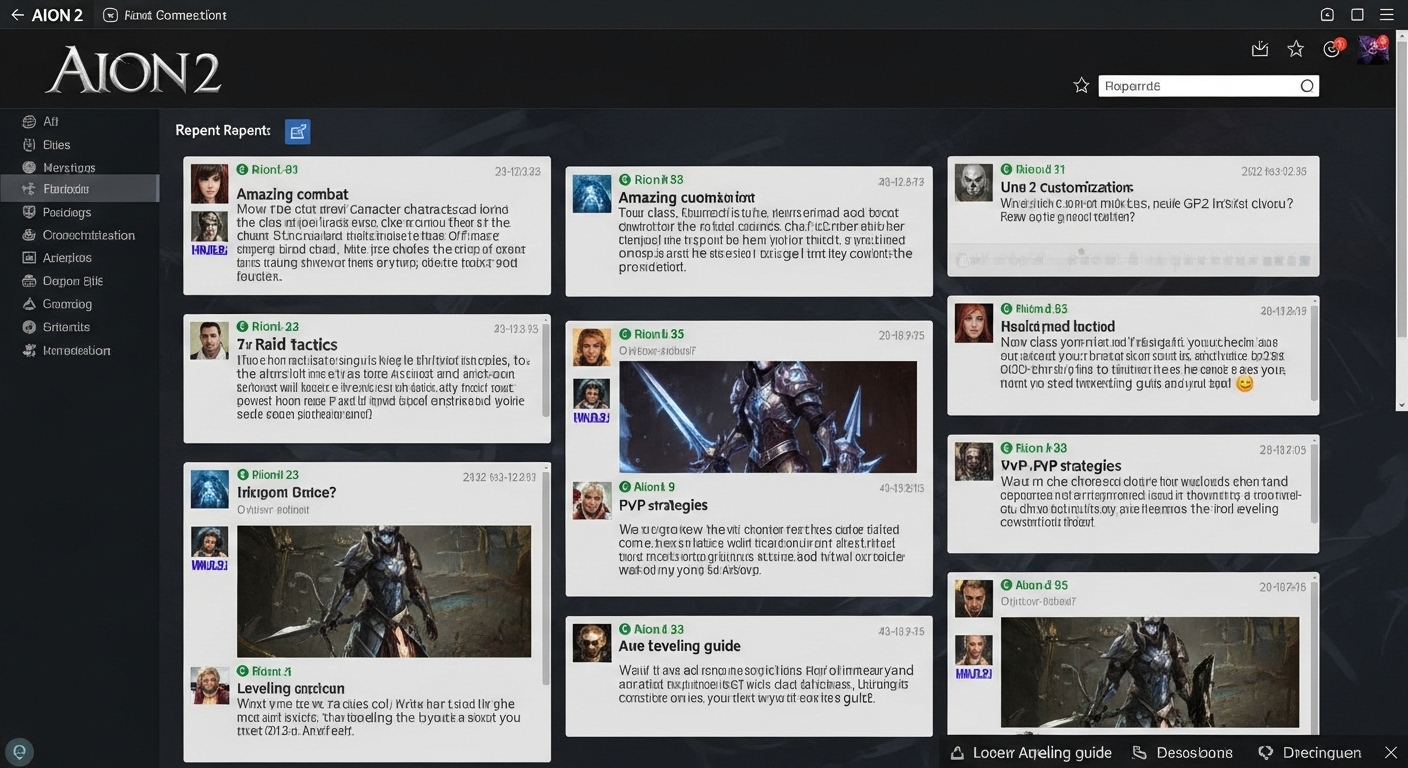This screenshot has width=1408, height=768.
Task: Open the download tray icon in the header
Action: click(x=1260, y=49)
